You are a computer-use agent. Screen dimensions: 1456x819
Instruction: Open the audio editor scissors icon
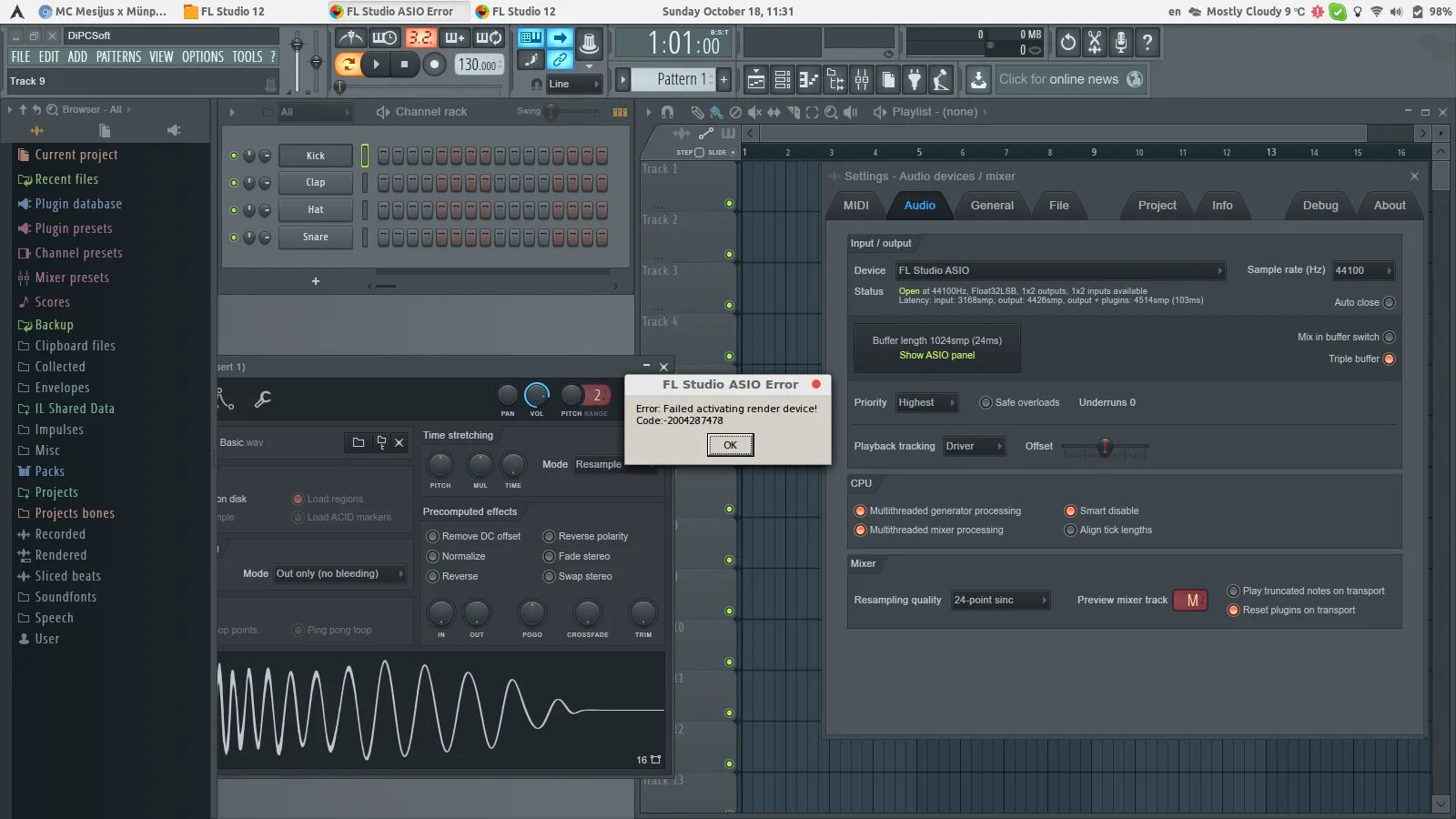[x=1095, y=42]
